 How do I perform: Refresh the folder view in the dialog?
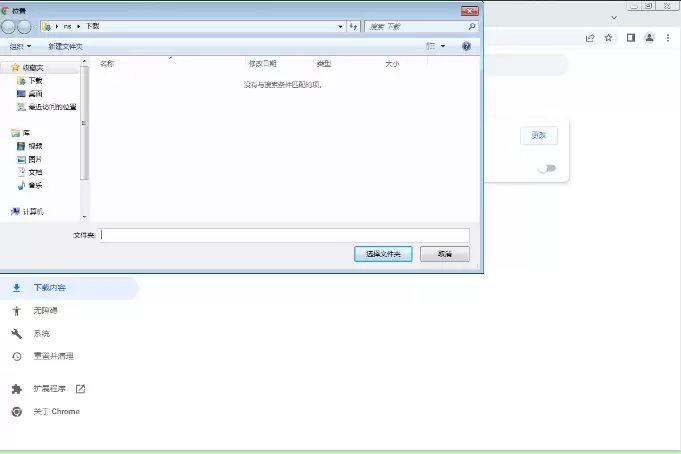coord(354,27)
